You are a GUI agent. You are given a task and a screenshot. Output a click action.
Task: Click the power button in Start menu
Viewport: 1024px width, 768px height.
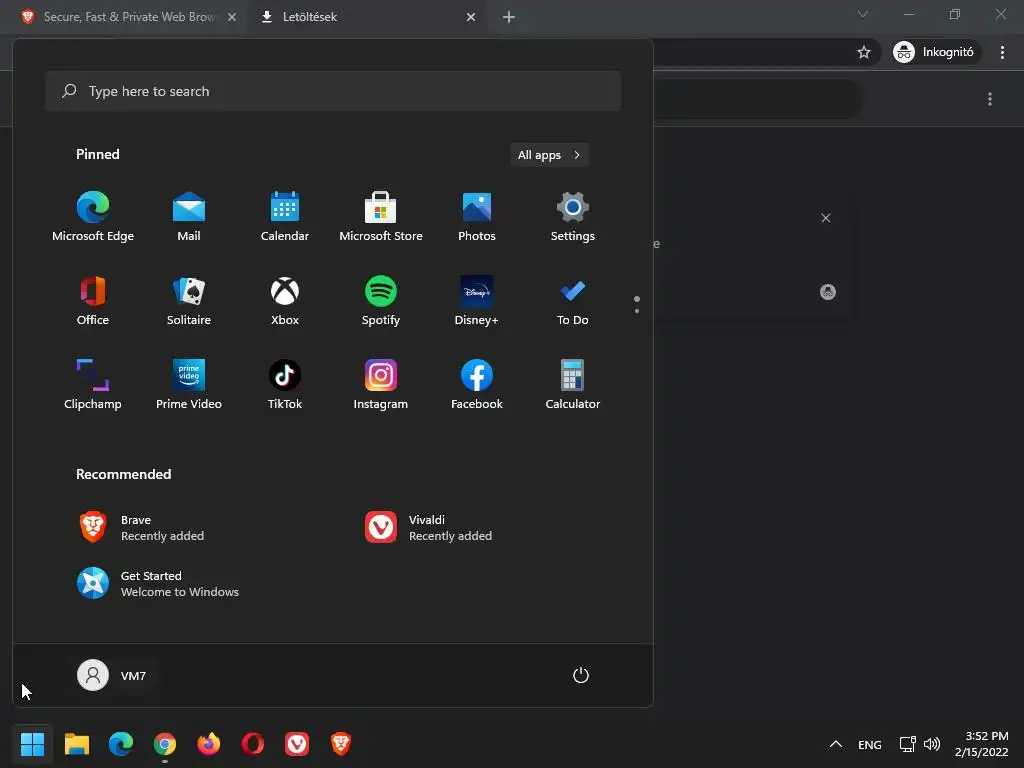[581, 675]
